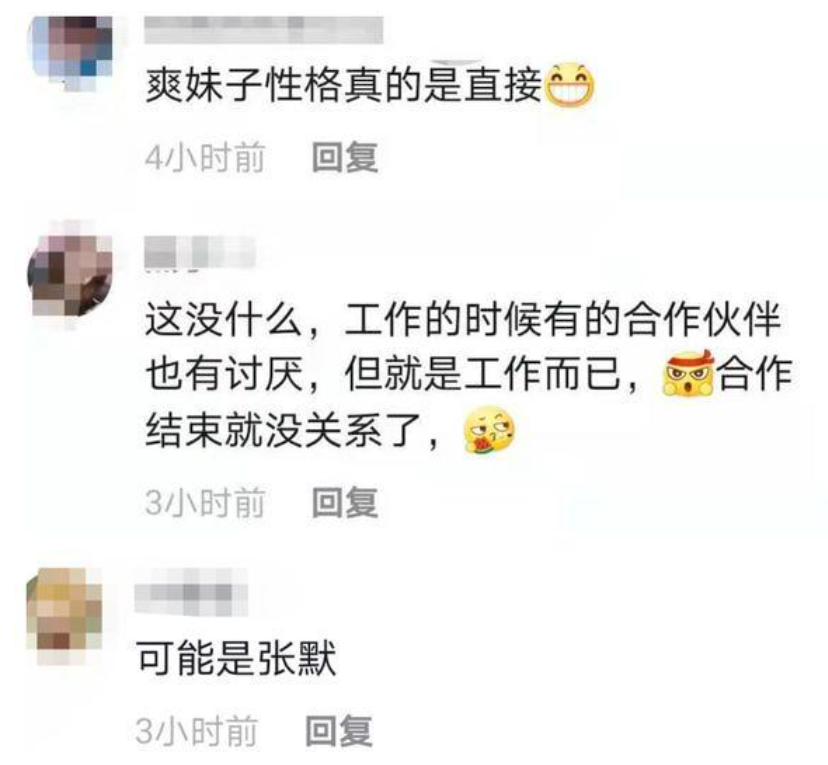Click the blurred username above the 这没什么 comment
Viewport: 828px width, 765px height.
(x=200, y=252)
